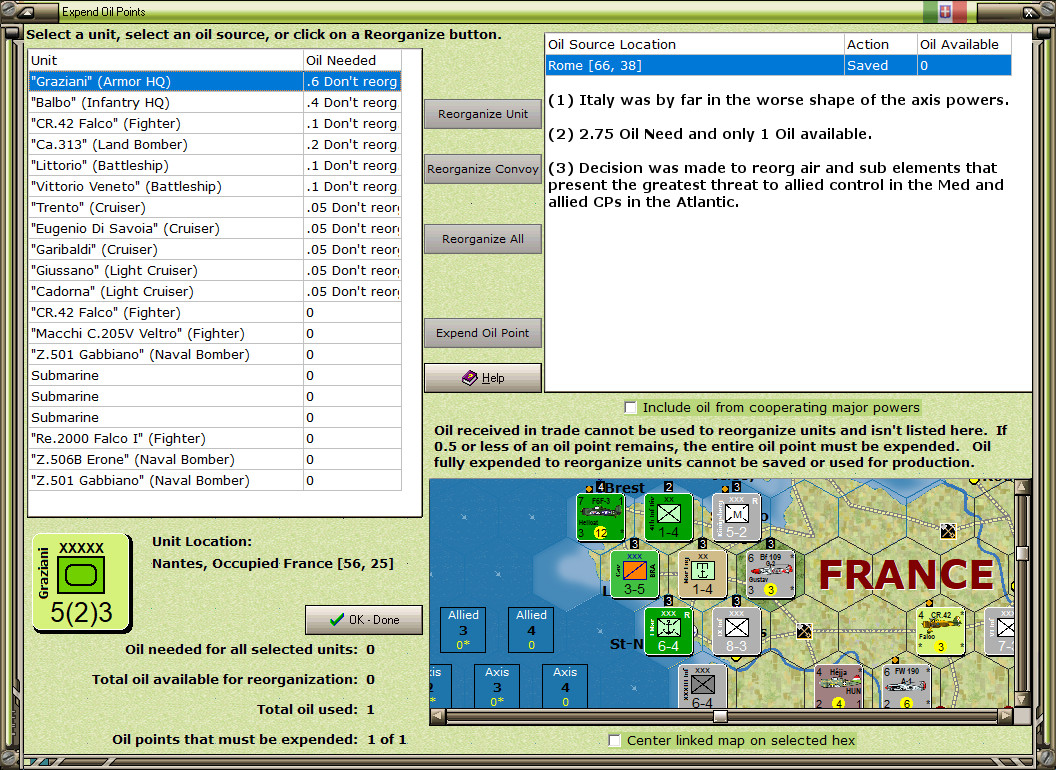Screen dimensions: 1056x770
Task: Select the "Eugenio Di Savoia" (Cruiser) row
Action: pyautogui.click(x=215, y=228)
